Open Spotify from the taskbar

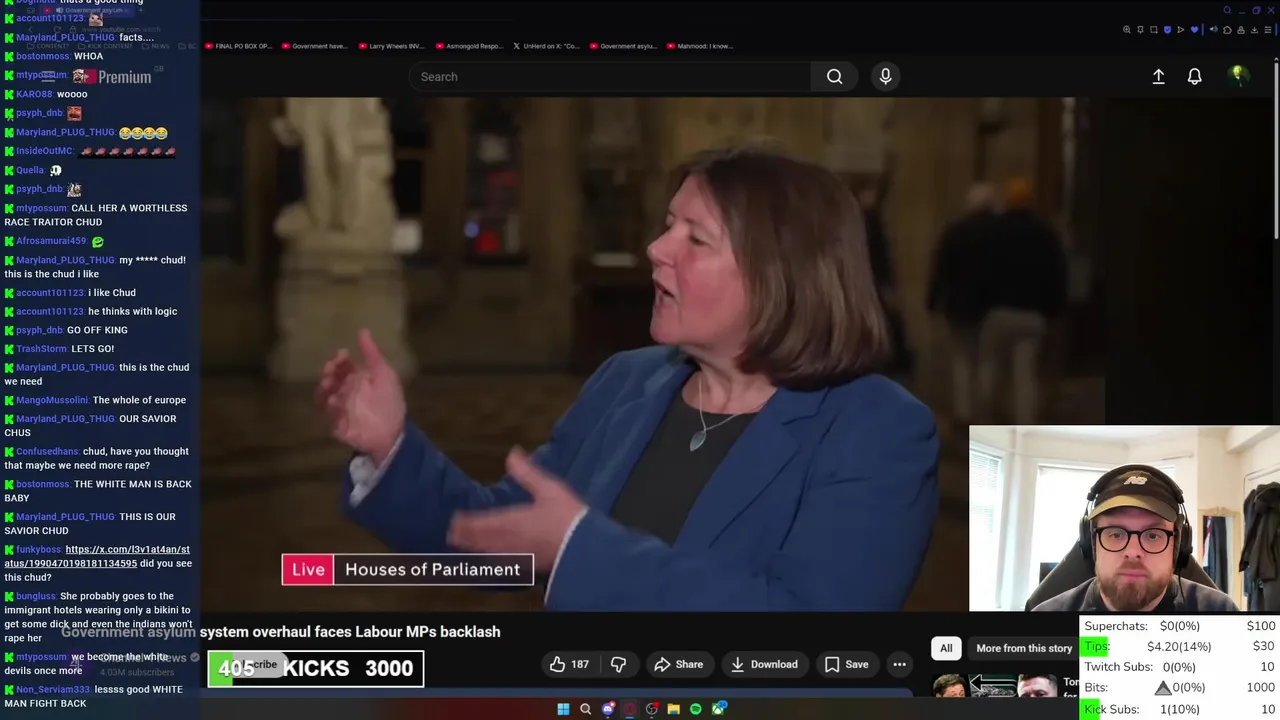point(696,709)
